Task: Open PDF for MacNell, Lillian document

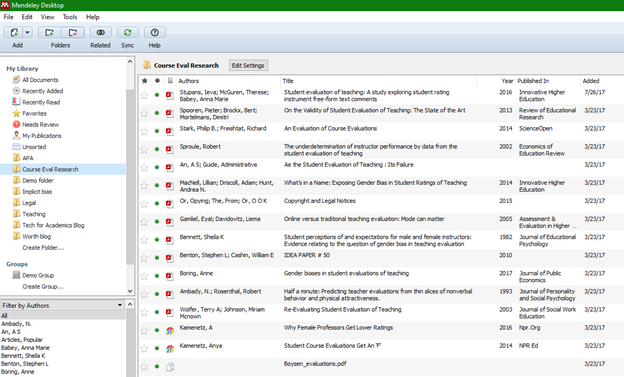Action: (170, 186)
